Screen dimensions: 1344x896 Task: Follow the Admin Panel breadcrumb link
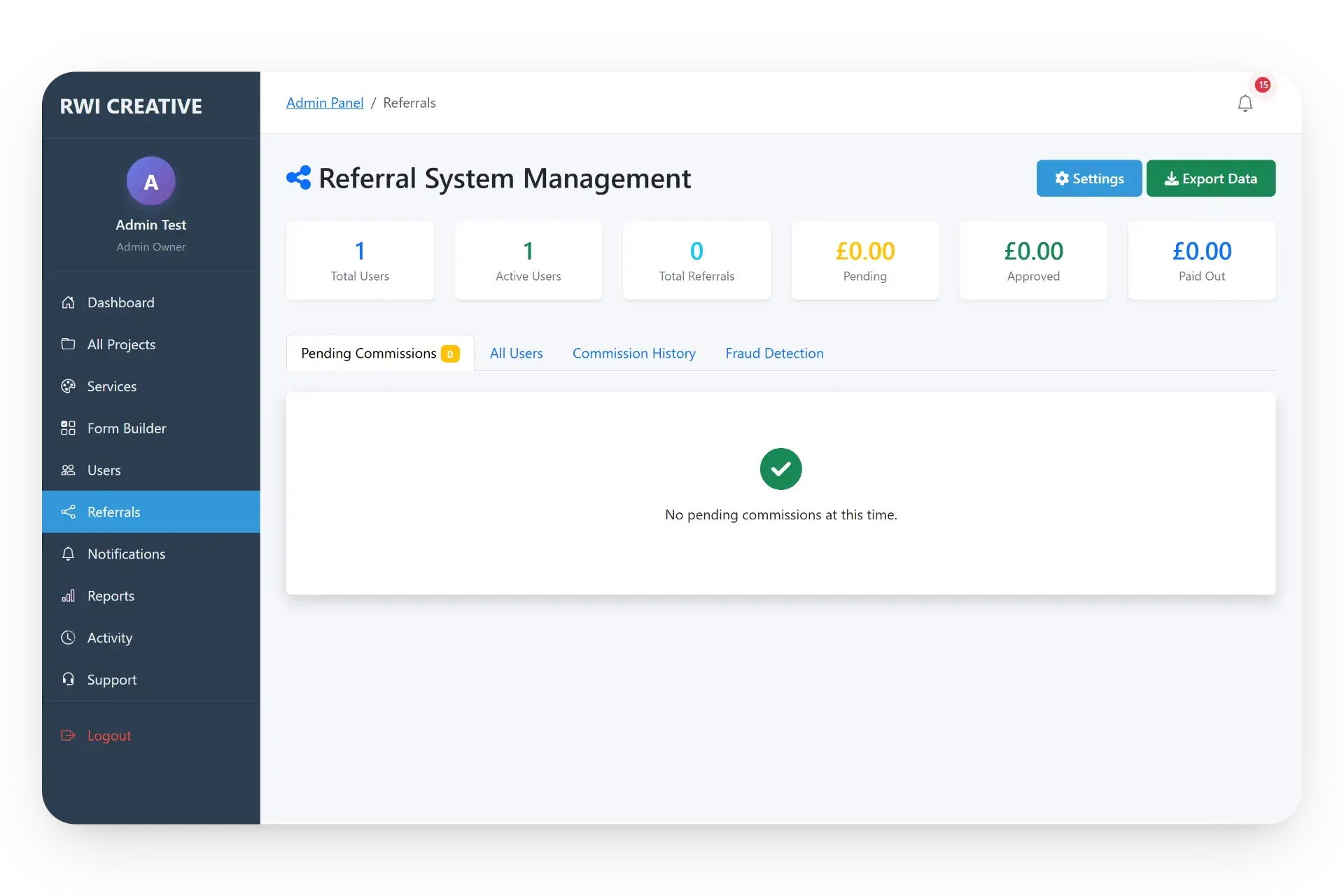[325, 103]
